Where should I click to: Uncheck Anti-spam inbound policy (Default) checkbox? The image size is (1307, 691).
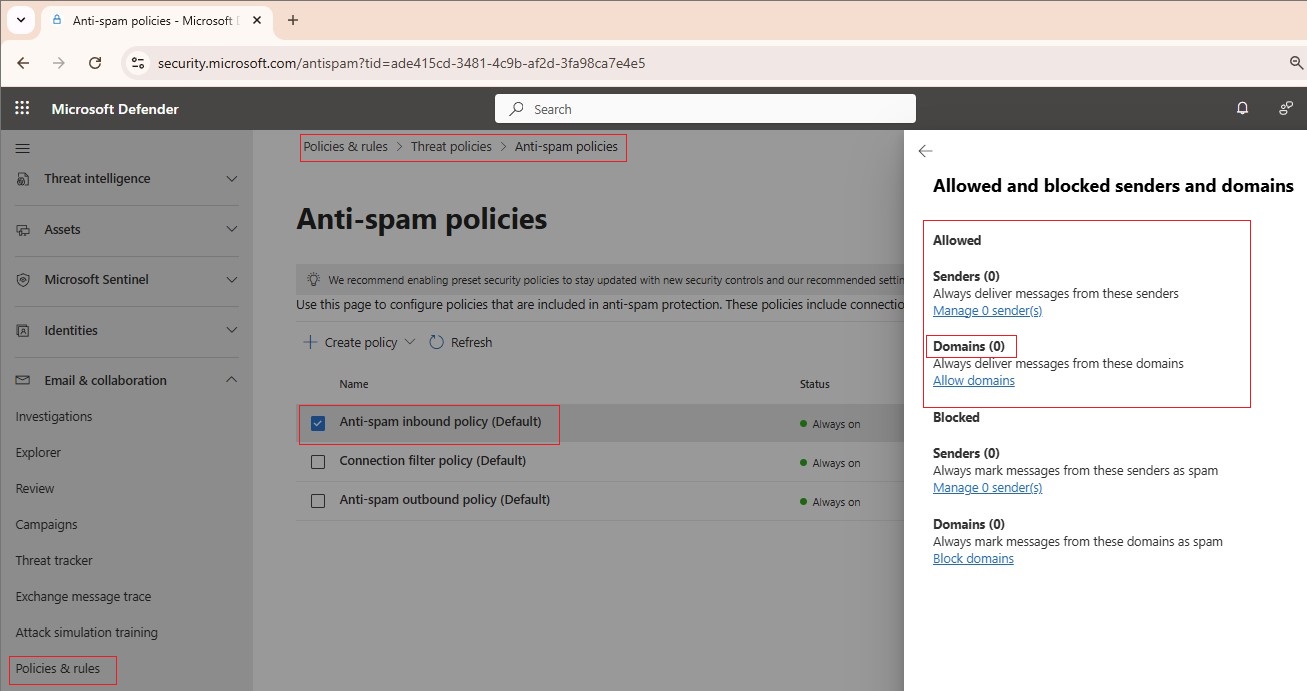pos(318,424)
